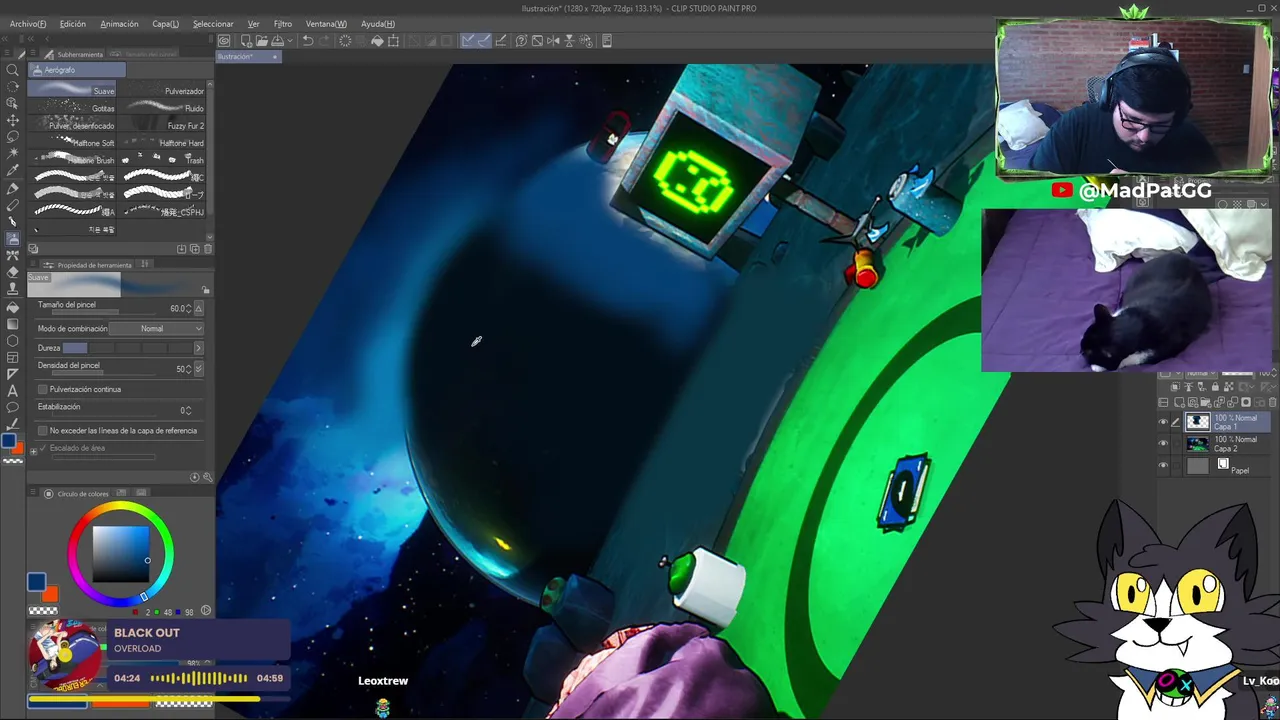Click the CLIP STUDIO launcher icon
The image size is (1280, 720).
click(224, 41)
